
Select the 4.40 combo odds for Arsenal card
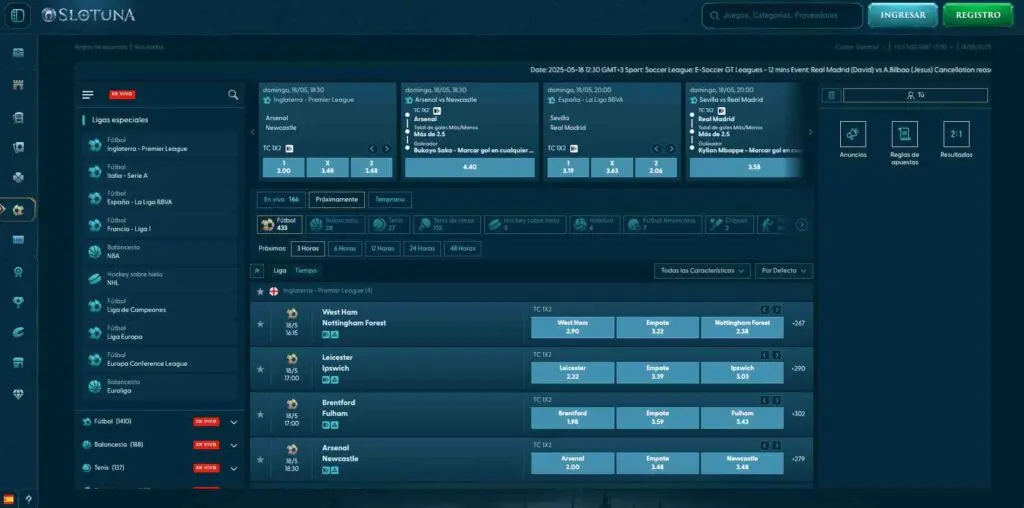[470, 167]
